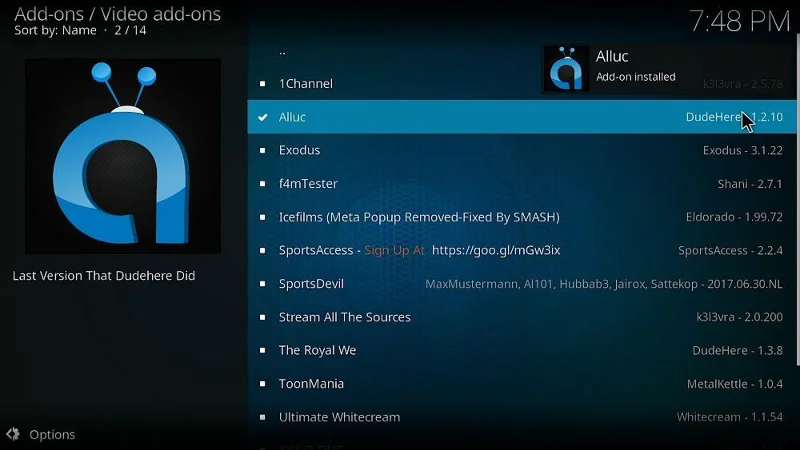Click 'Last Version That Dudehere Did' description

point(104,276)
